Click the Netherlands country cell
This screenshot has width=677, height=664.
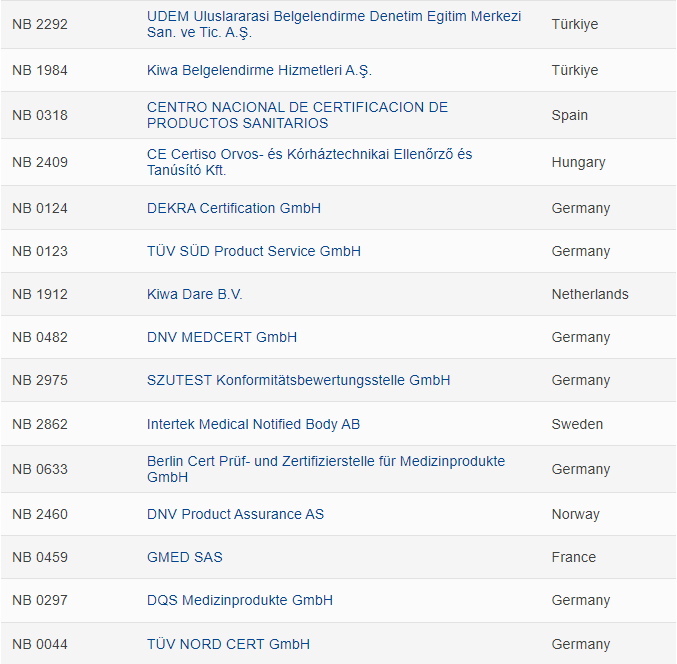[590, 294]
